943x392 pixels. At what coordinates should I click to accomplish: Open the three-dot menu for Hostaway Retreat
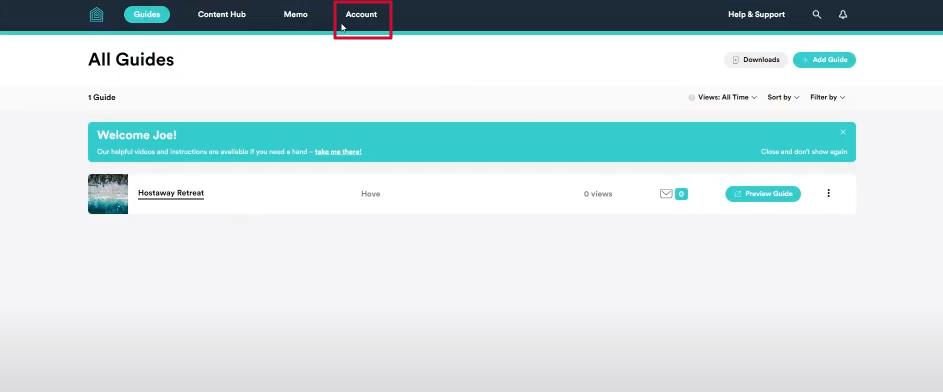coord(829,193)
